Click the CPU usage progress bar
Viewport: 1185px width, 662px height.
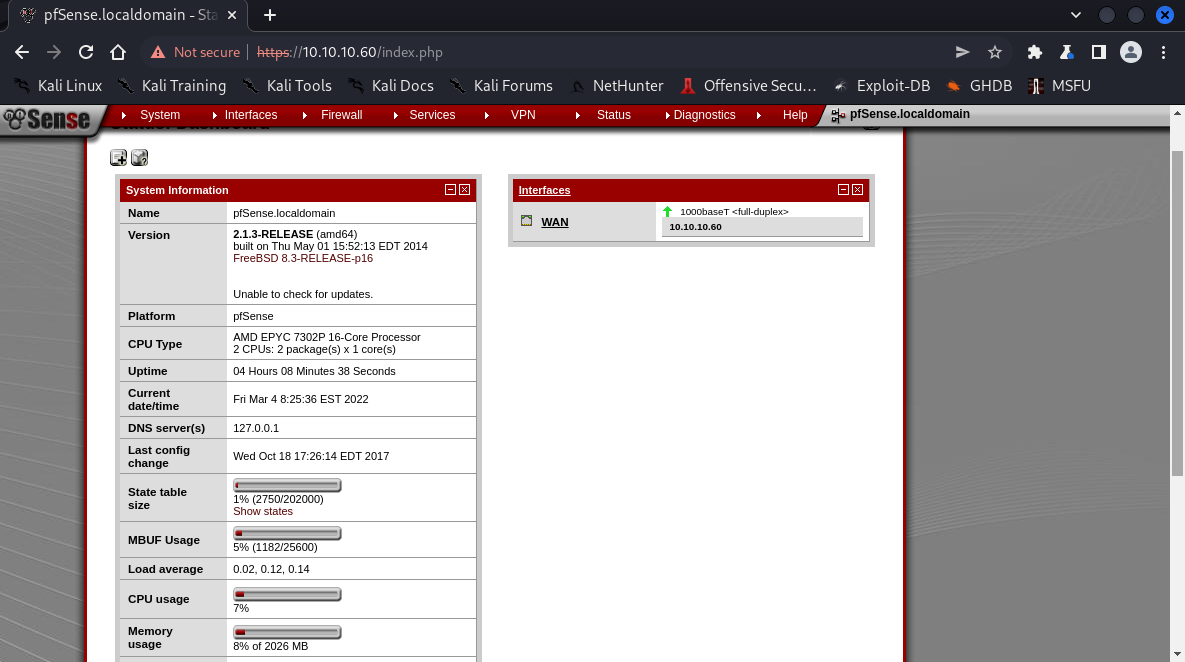coord(287,594)
